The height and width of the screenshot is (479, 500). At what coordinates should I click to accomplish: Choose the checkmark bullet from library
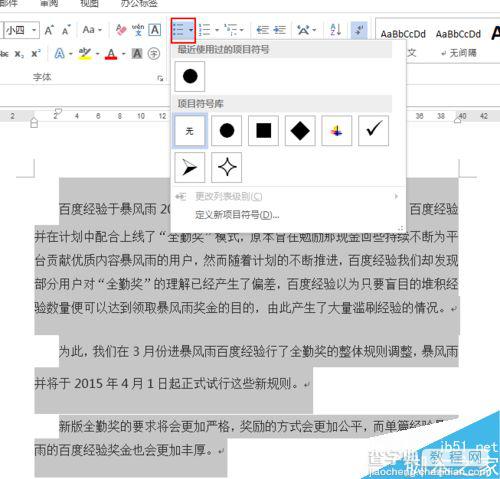(373, 131)
